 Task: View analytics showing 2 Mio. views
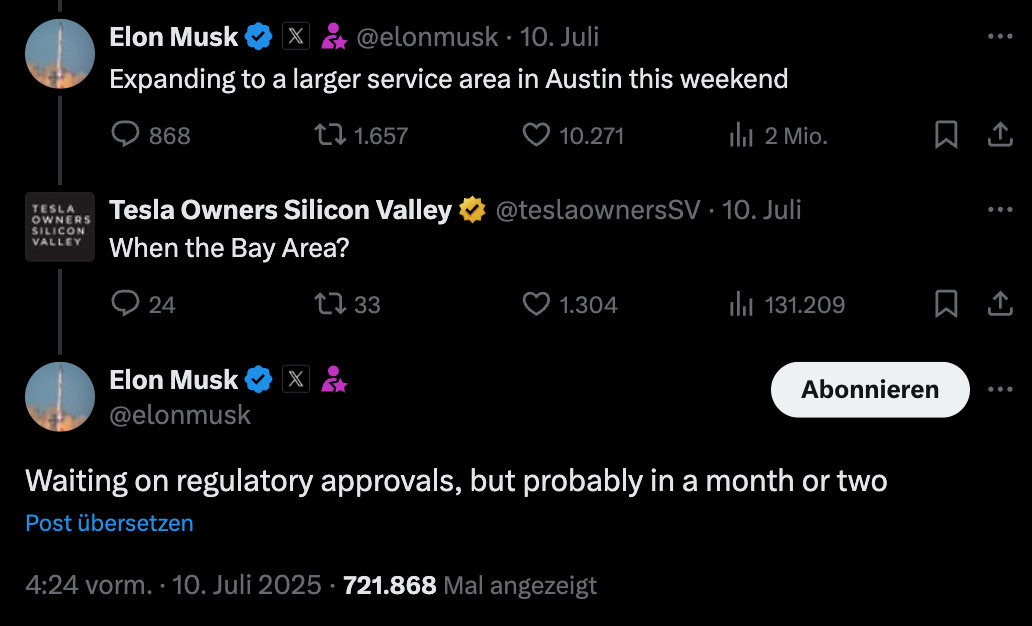(x=778, y=135)
